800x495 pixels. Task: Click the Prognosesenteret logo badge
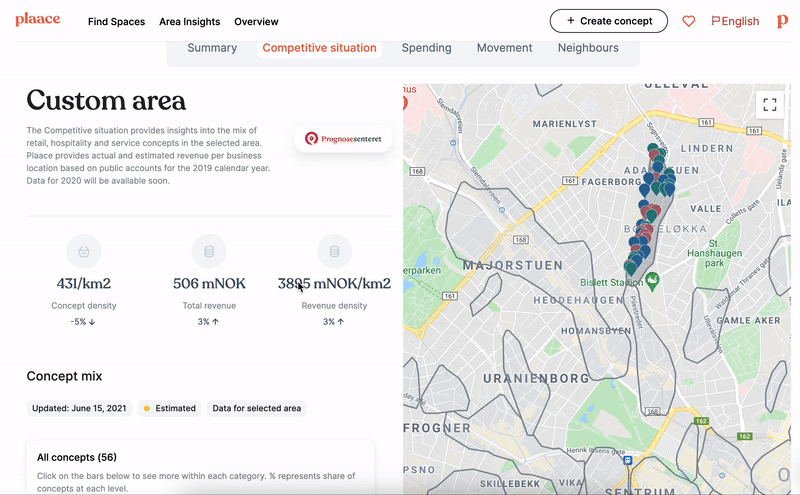342,139
